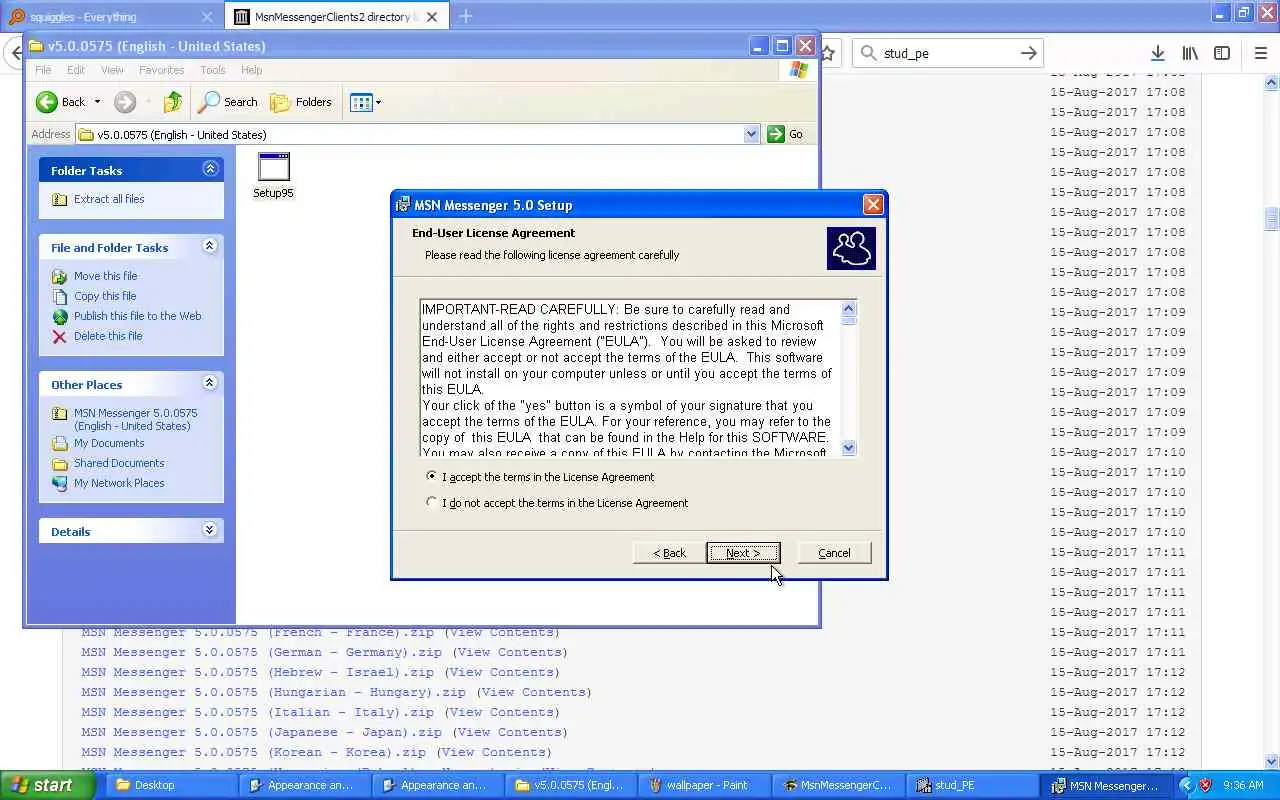Open the File menu in Explorer
This screenshot has width=1280, height=800.
[x=43, y=70]
